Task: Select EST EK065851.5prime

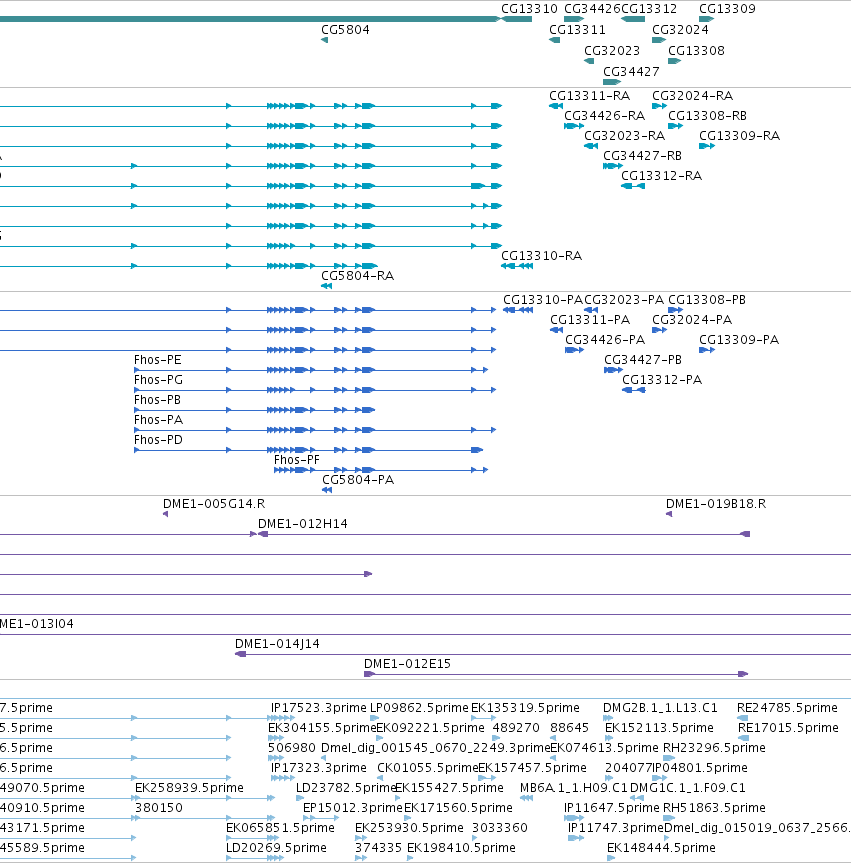Action: coord(280,828)
